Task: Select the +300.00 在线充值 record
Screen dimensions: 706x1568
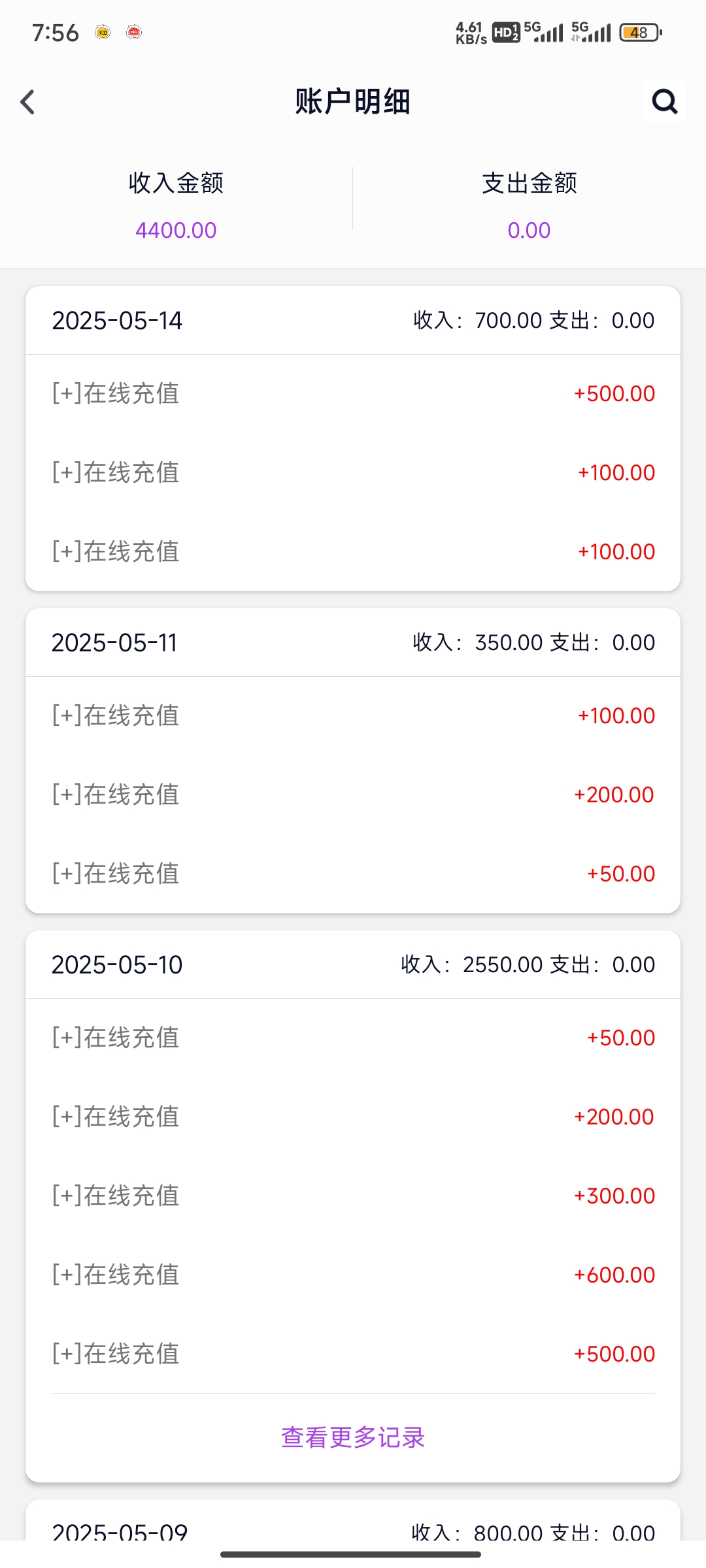Action: (353, 1196)
